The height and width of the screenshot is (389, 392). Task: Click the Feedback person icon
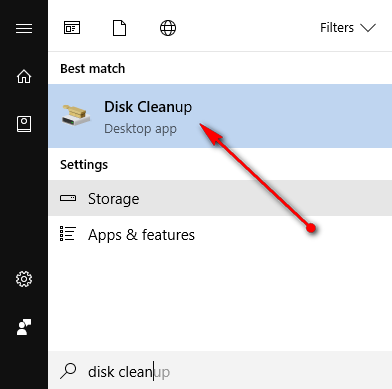point(24,327)
